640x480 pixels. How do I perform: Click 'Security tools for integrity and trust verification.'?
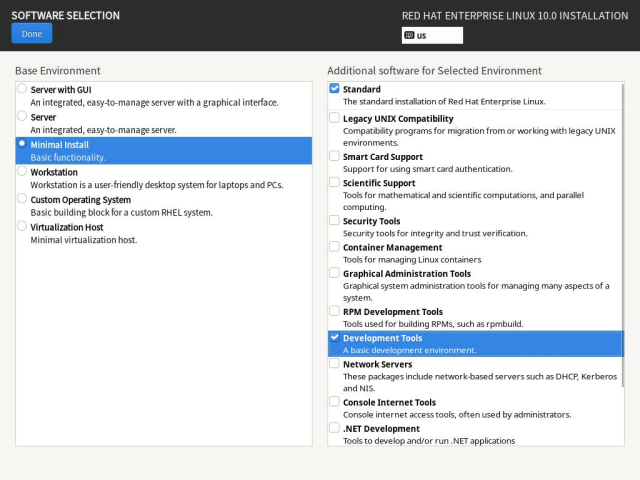[435, 233]
